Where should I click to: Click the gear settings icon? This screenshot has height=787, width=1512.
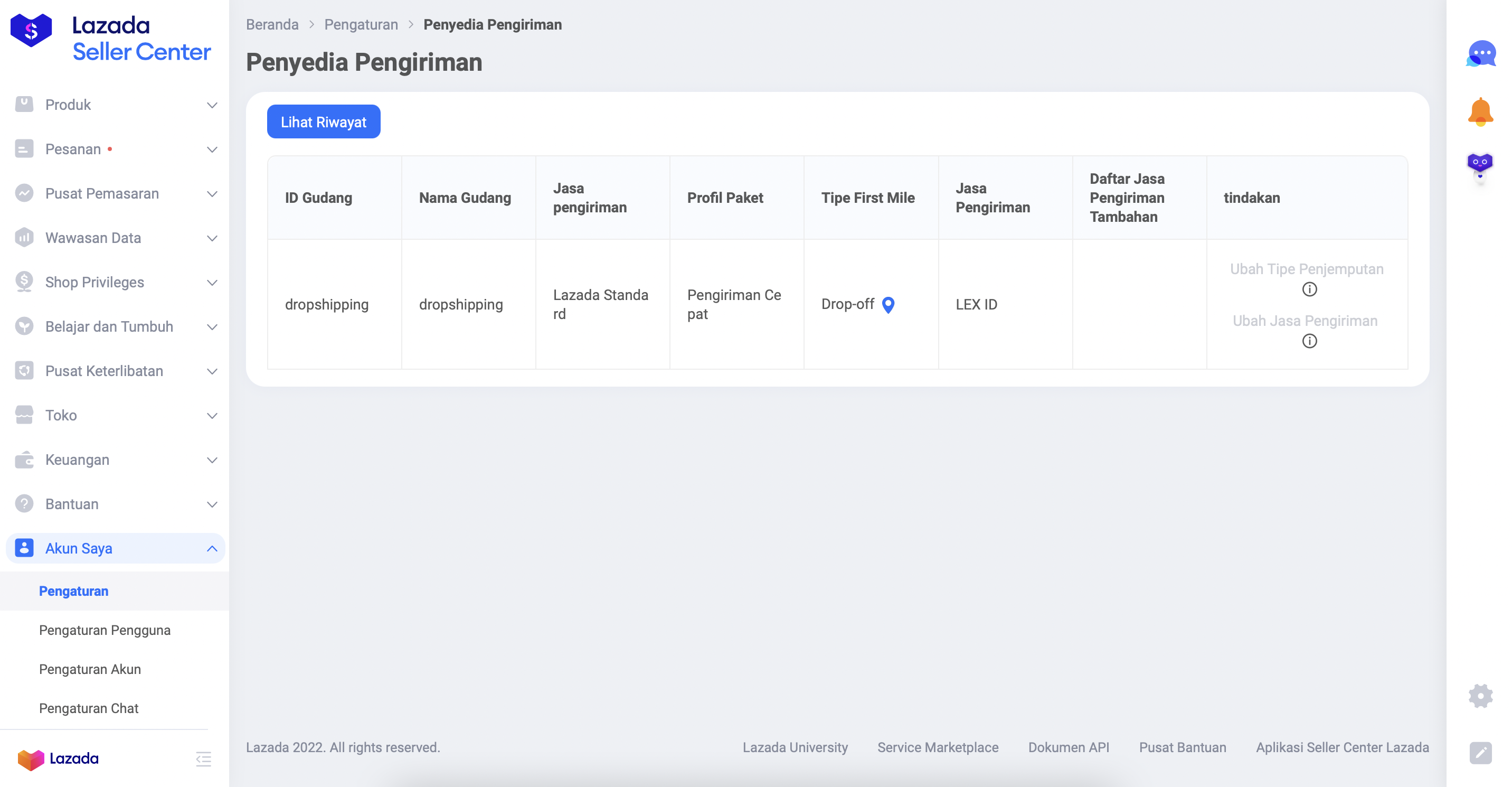(x=1480, y=696)
